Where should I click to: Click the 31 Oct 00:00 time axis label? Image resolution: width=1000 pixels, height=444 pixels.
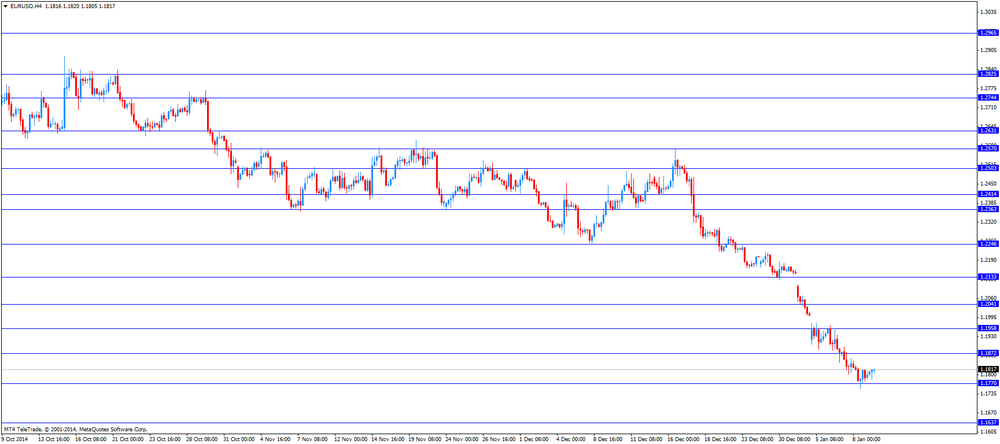click(x=239, y=440)
